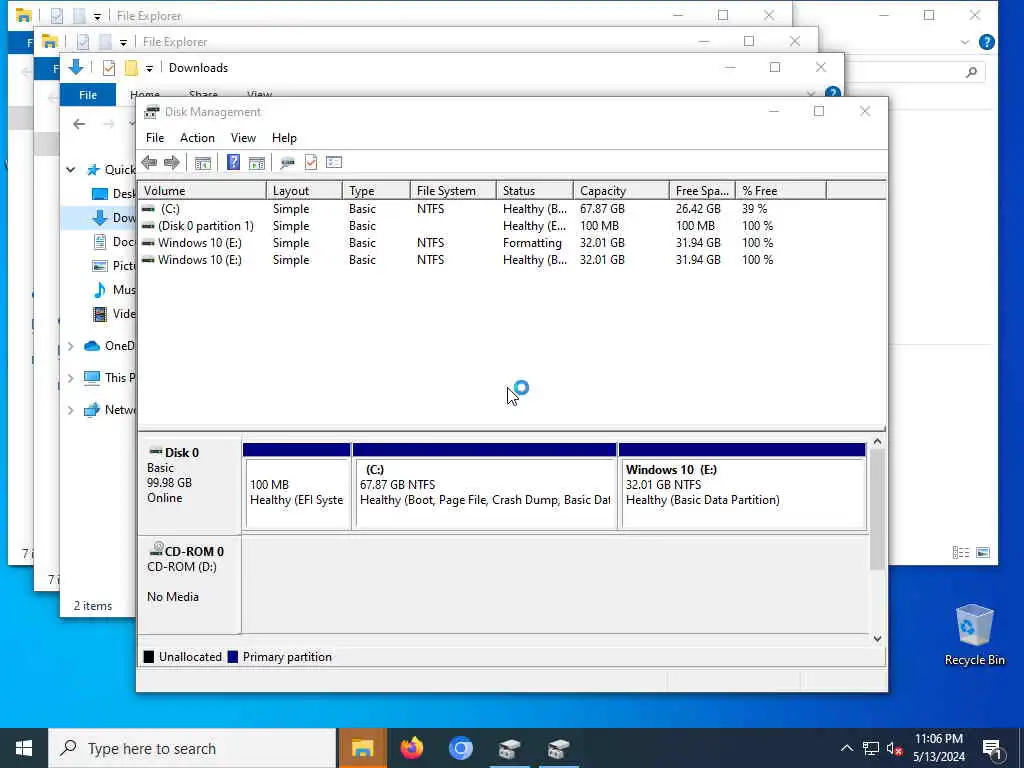Sort by the Volume column header

pyautogui.click(x=202, y=191)
